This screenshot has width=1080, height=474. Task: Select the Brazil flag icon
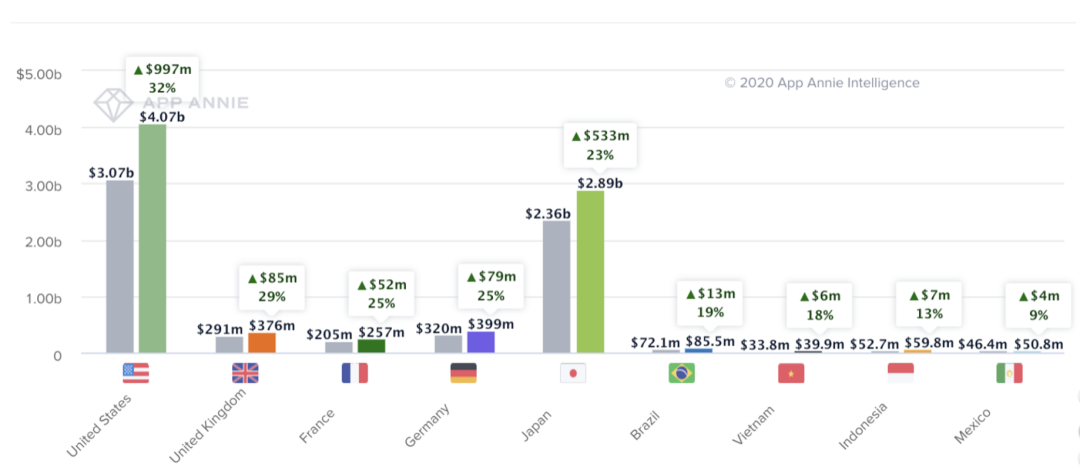pyautogui.click(x=682, y=373)
